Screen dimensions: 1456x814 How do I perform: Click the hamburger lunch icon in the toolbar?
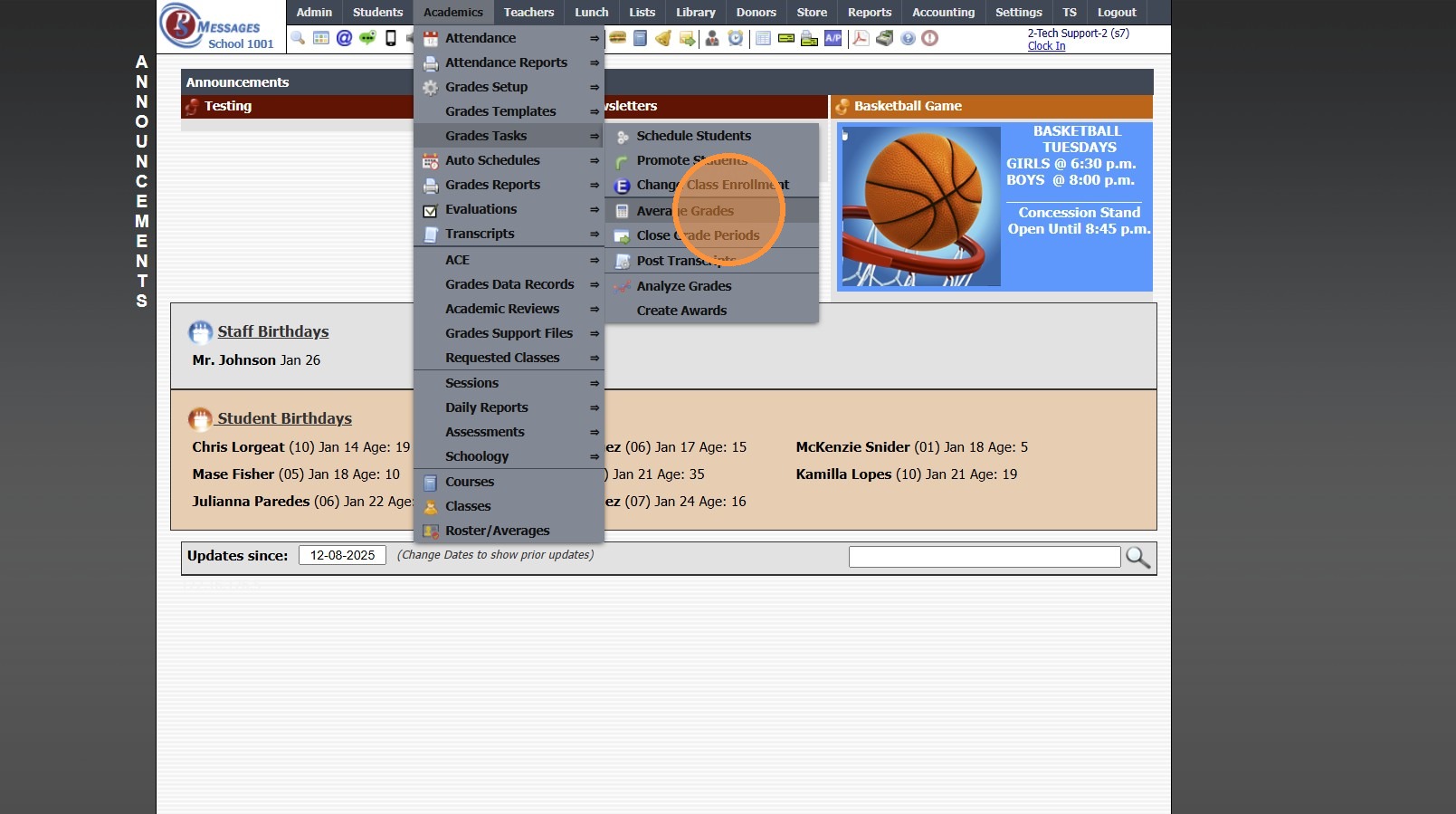click(x=618, y=38)
